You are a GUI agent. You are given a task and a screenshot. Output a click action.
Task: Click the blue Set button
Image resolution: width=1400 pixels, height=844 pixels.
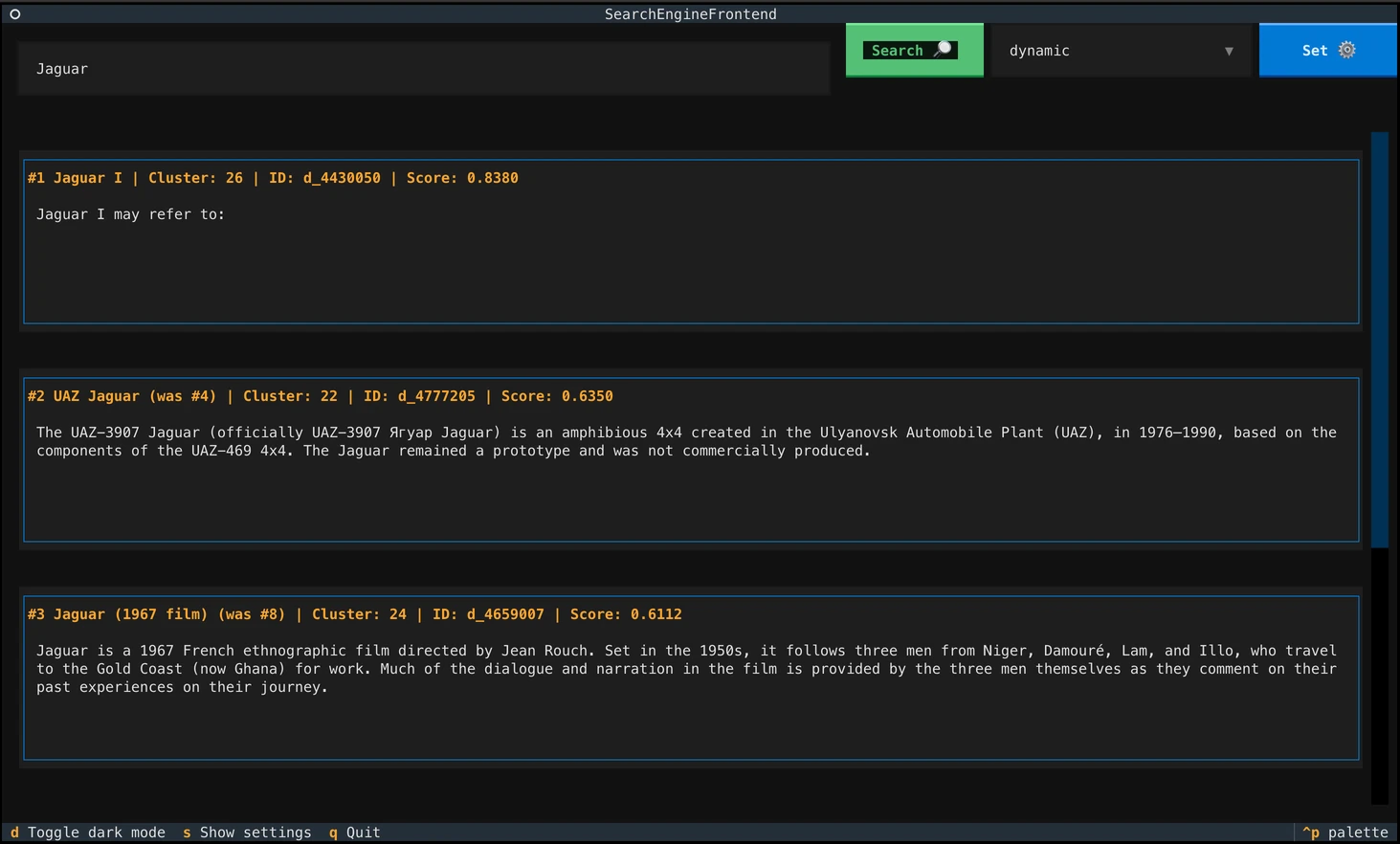pyautogui.click(x=1327, y=50)
